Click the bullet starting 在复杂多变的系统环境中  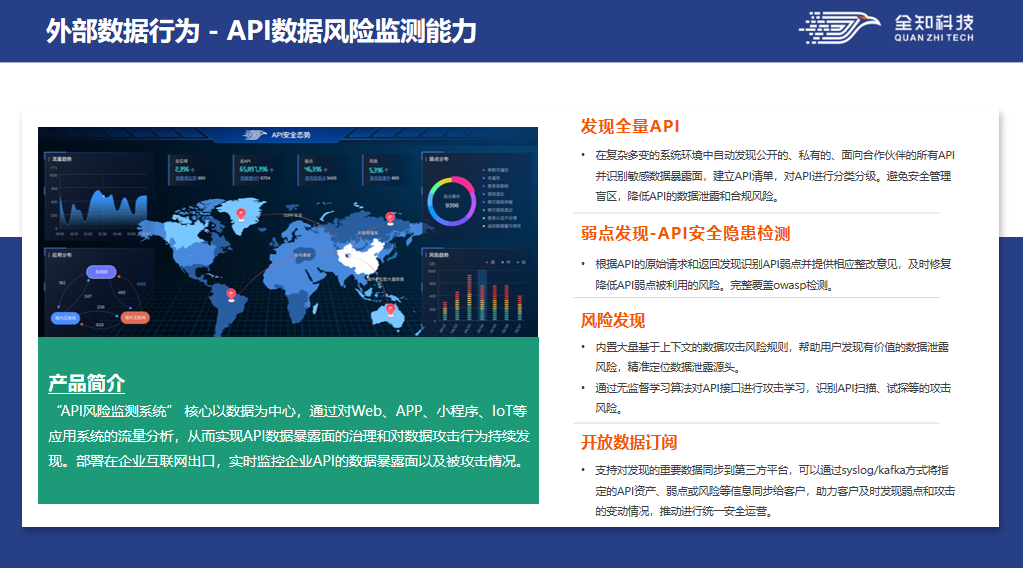pos(774,175)
